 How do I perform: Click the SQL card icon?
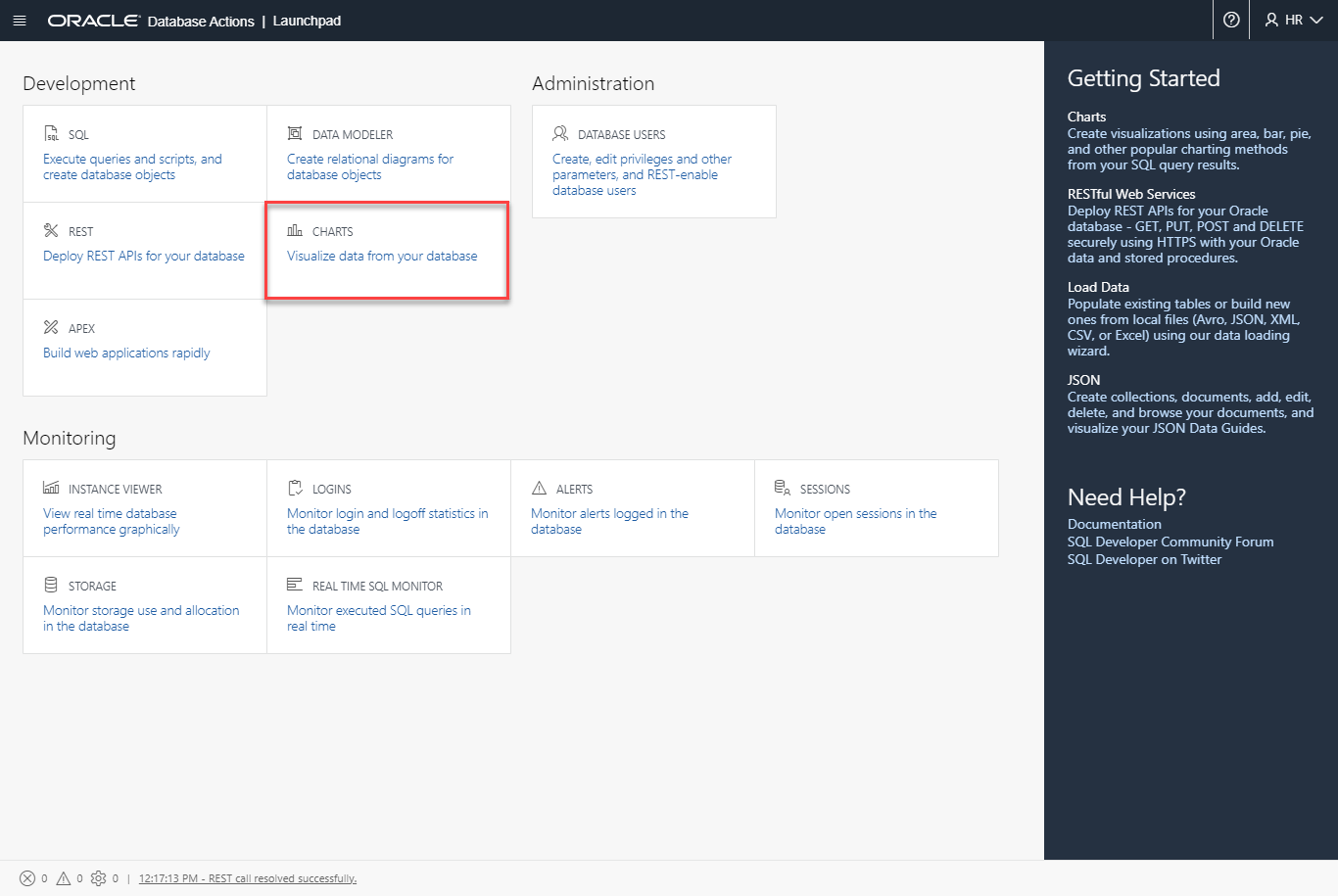click(51, 133)
